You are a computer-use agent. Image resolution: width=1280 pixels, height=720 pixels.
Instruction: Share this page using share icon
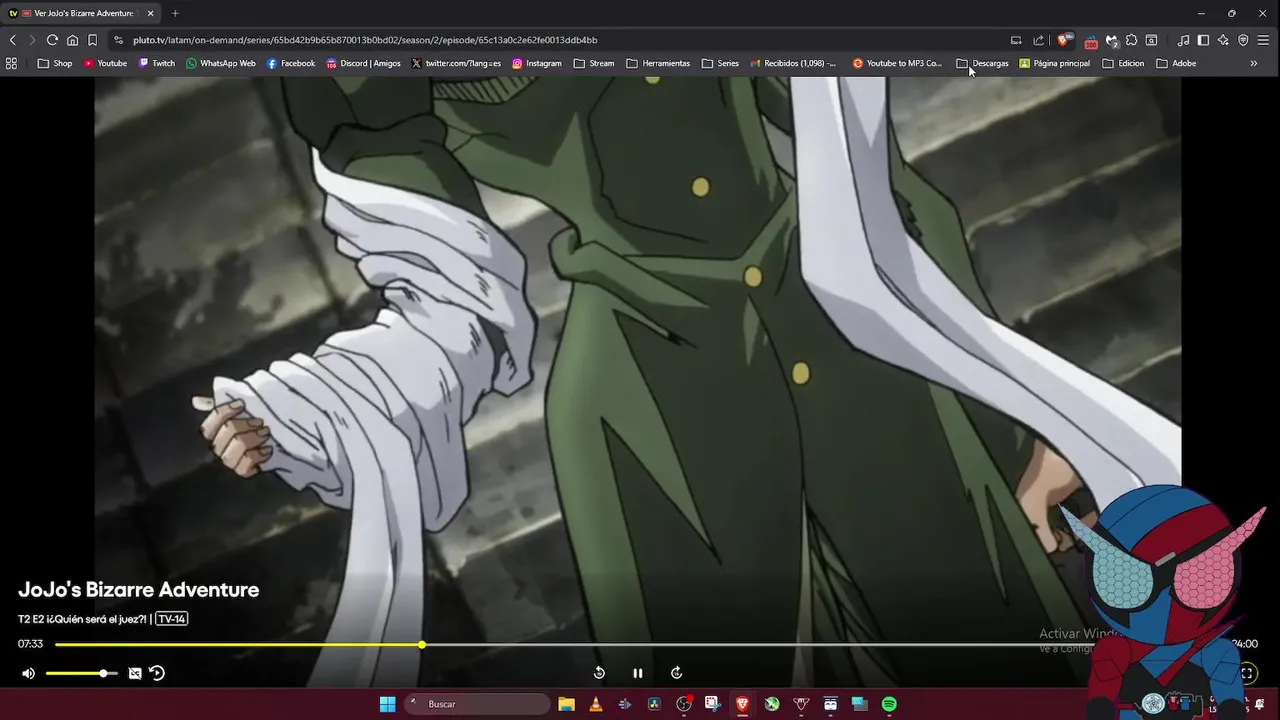[1038, 40]
